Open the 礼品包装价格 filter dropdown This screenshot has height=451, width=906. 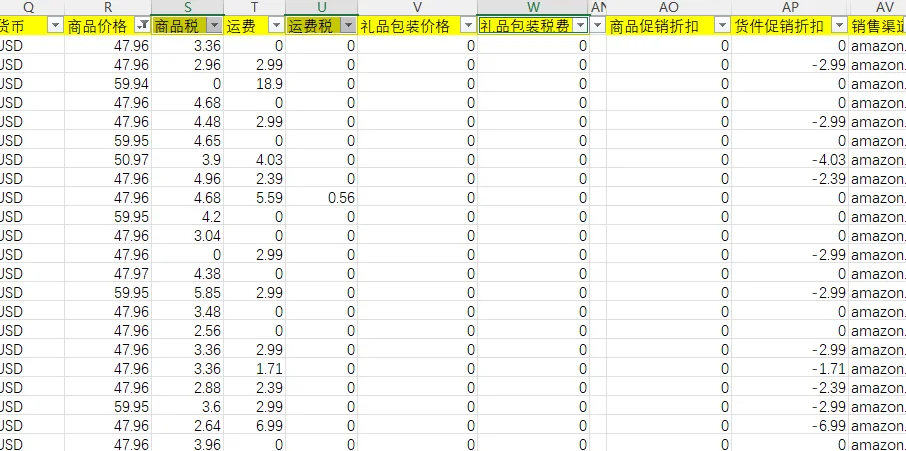click(468, 26)
